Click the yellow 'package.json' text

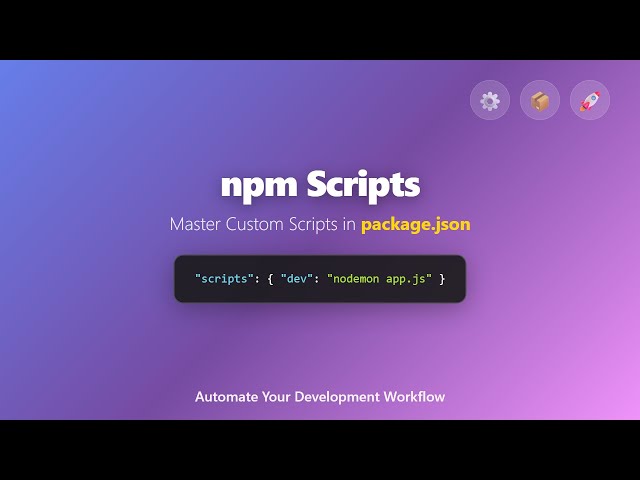416,224
